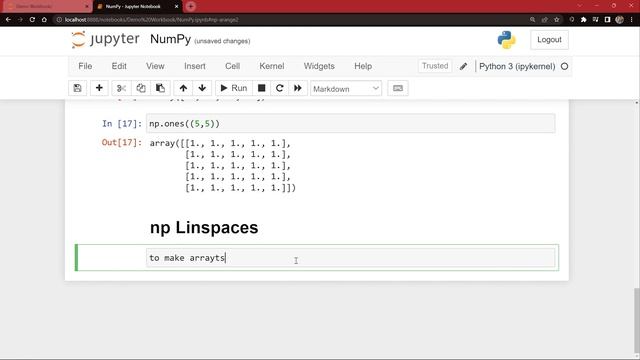Click the markdown cell containing 'to make arrayts'
640x360 pixels.
tap(350, 258)
